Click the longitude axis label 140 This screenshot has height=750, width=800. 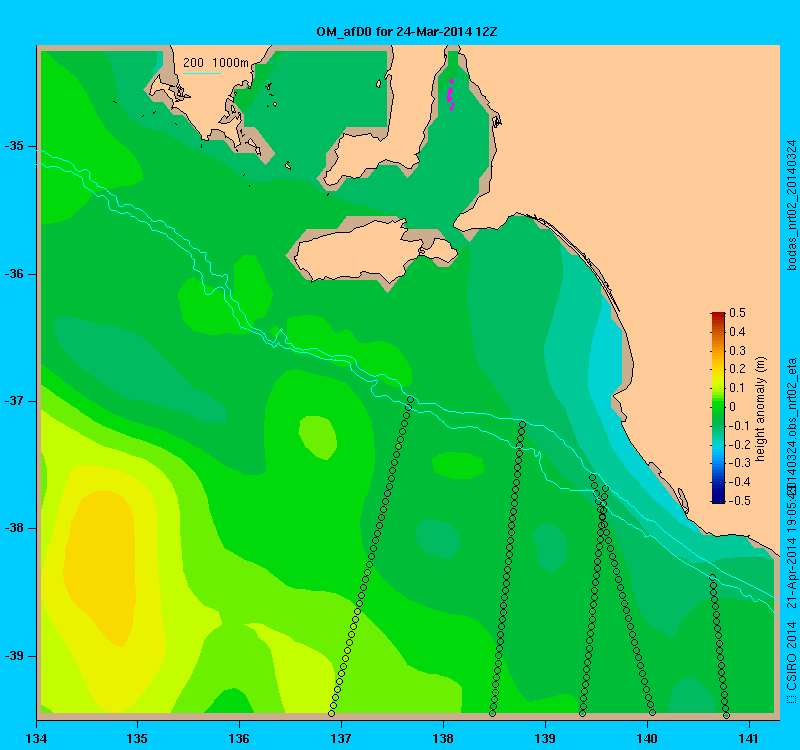point(647,738)
